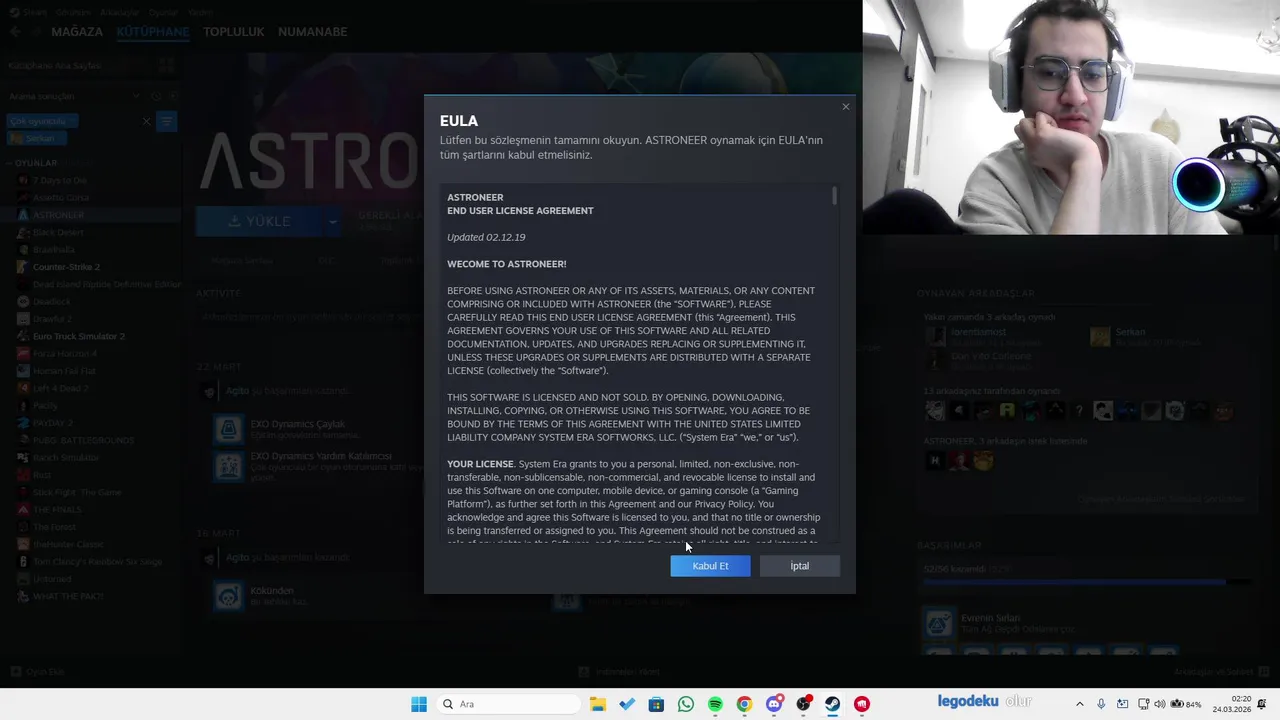Click the Steam icon in the taskbar

pyautogui.click(x=832, y=704)
